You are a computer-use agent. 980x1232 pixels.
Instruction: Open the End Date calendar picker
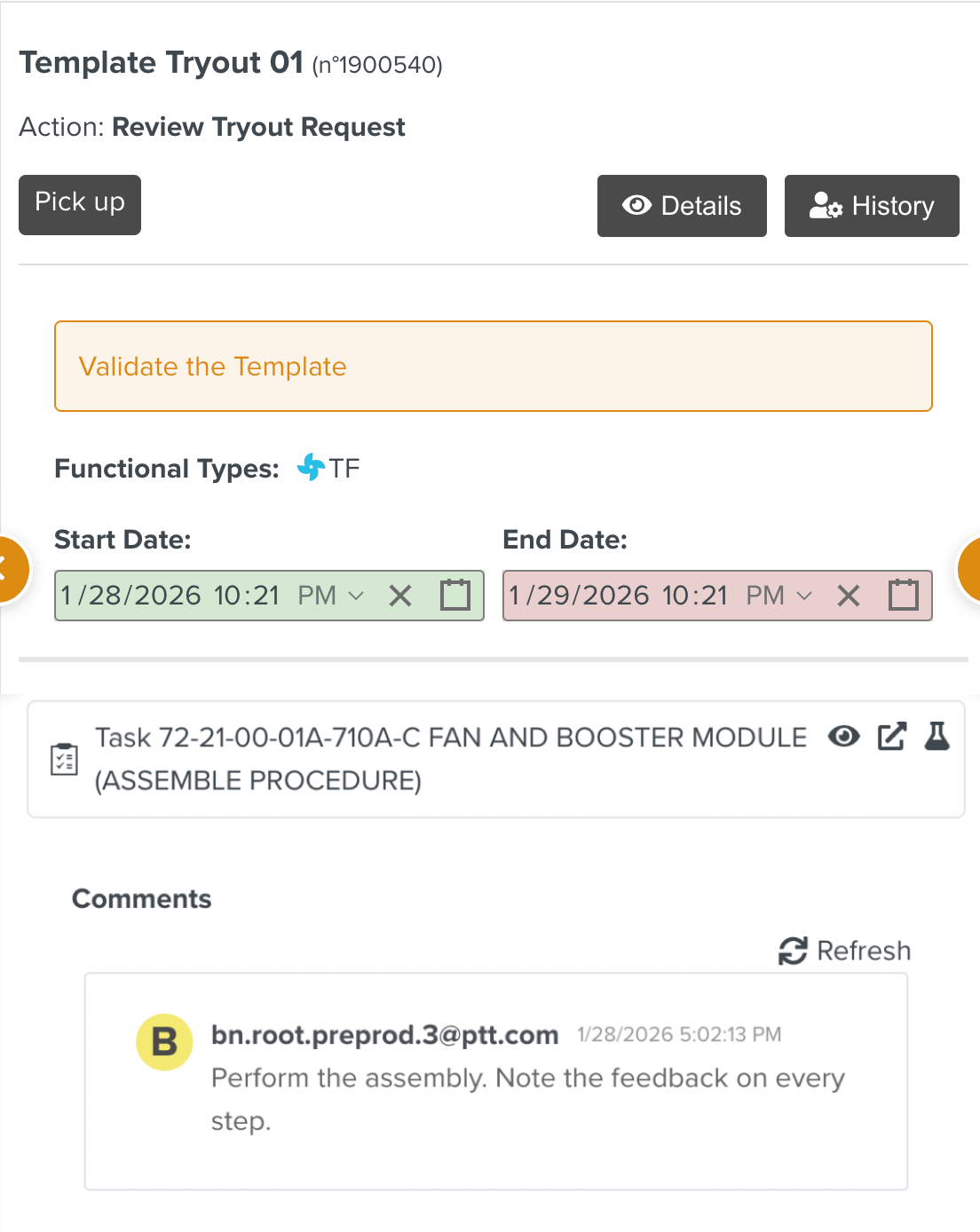[x=904, y=595]
